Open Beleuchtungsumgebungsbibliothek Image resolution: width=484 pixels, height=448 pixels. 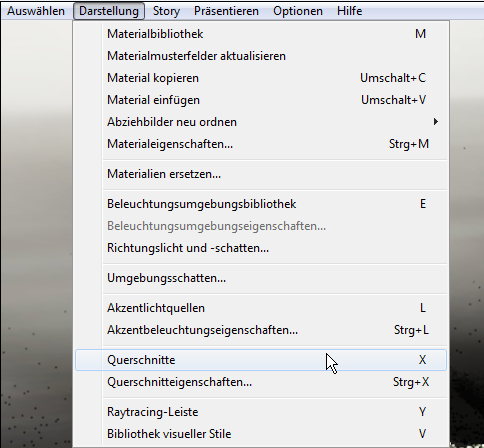(x=261, y=204)
